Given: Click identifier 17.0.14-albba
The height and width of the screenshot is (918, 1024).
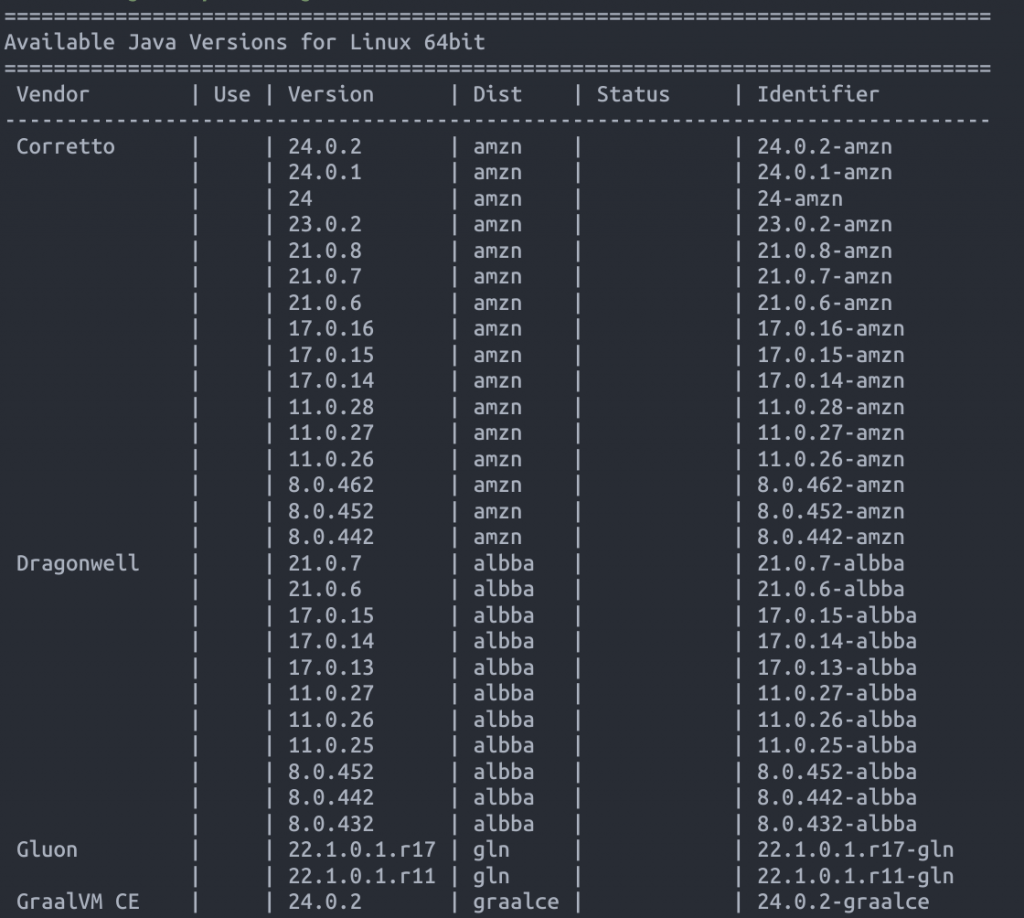Looking at the screenshot, I should (837, 641).
